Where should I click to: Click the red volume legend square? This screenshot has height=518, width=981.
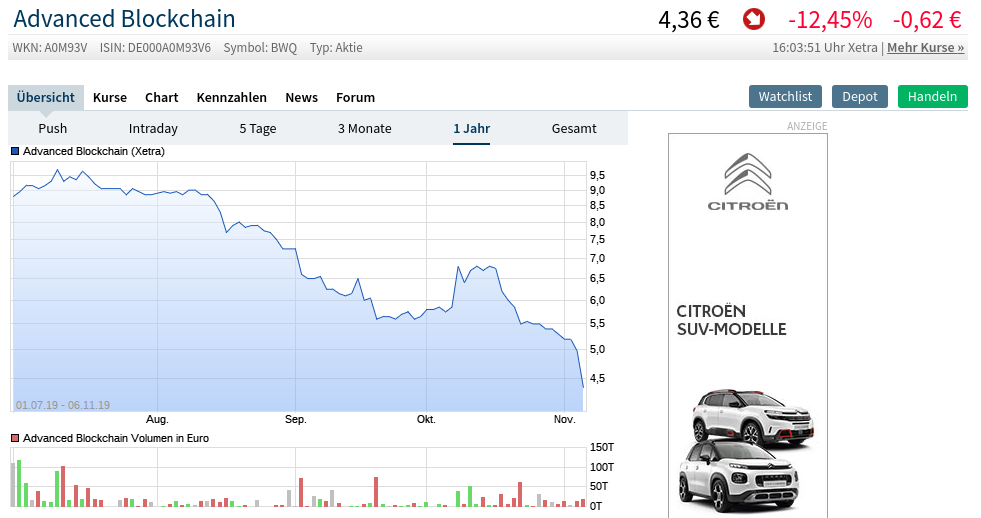(15, 439)
